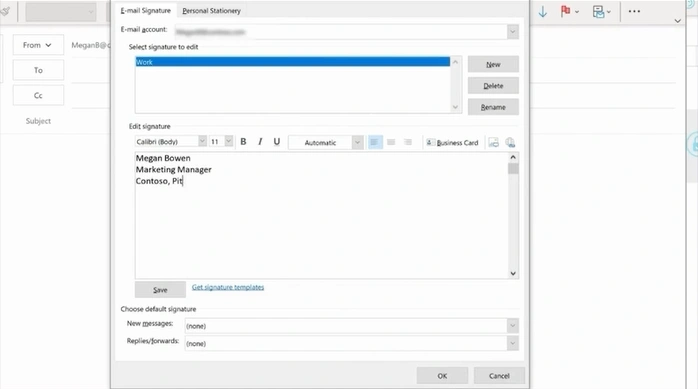The width and height of the screenshot is (698, 389).
Task: Toggle Underline formatting in signature editor
Action: click(276, 142)
